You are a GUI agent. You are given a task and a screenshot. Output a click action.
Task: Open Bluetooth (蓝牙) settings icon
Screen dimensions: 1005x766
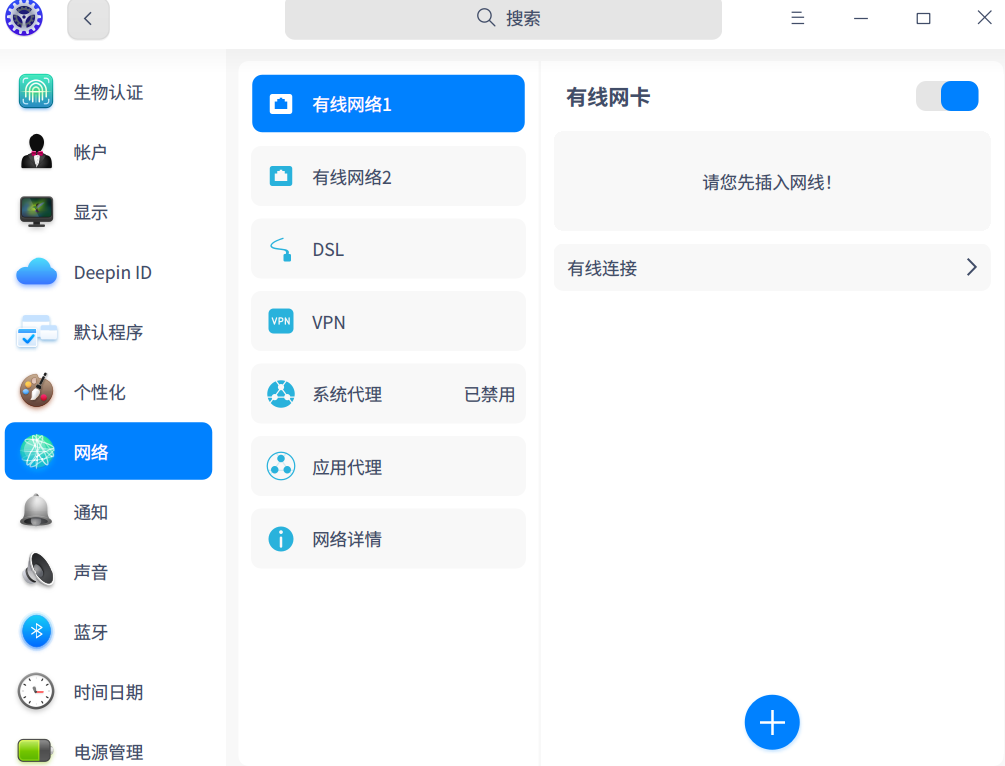tap(36, 631)
